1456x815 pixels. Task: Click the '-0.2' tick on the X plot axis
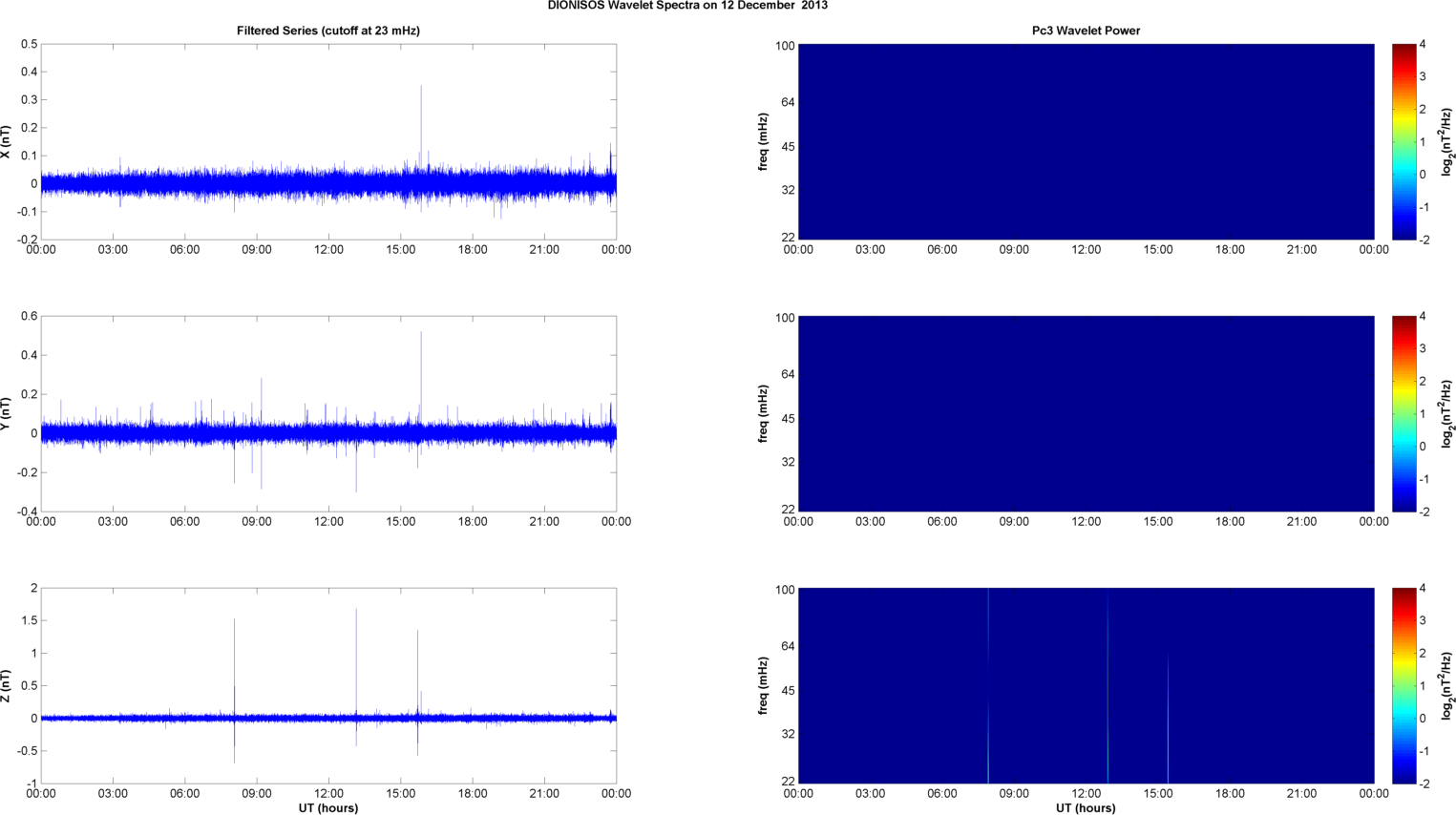27,240
